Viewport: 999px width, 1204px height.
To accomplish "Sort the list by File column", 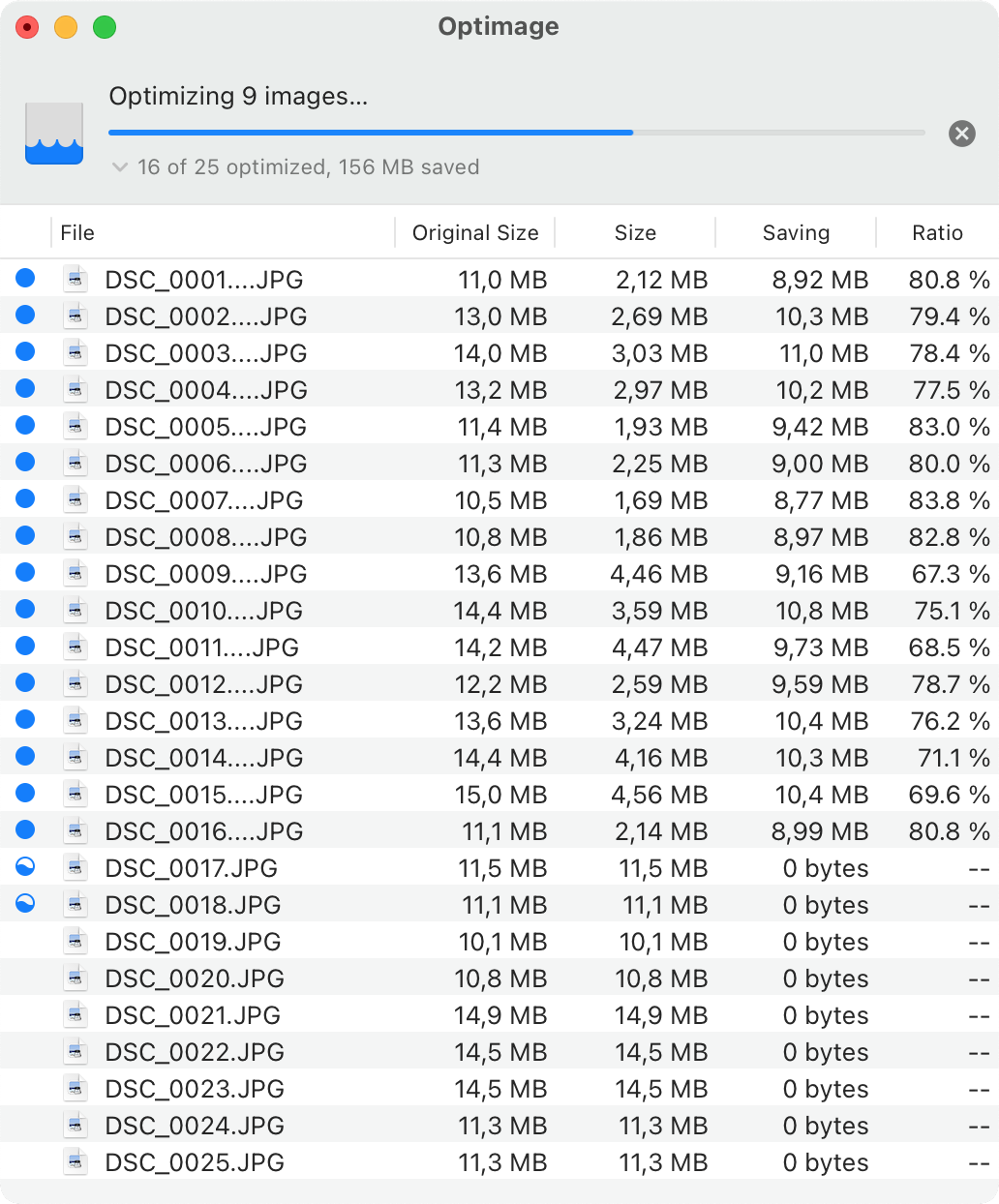I will pos(77,233).
